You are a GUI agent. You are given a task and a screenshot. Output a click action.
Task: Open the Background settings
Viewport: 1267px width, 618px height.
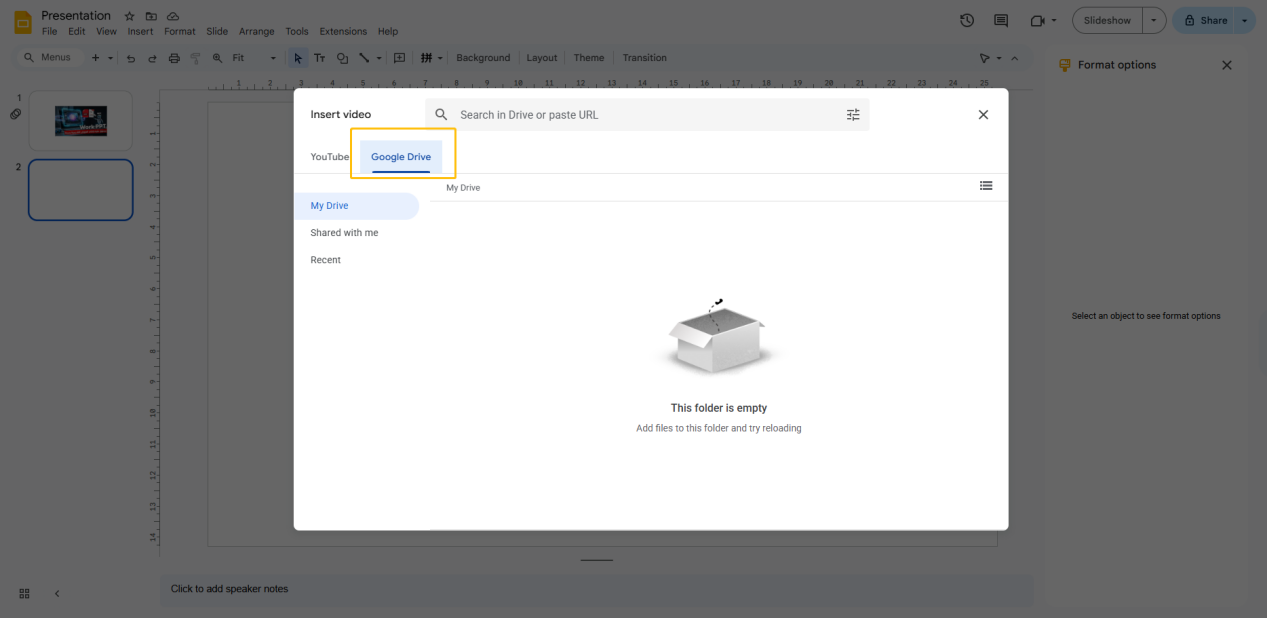[x=483, y=57]
